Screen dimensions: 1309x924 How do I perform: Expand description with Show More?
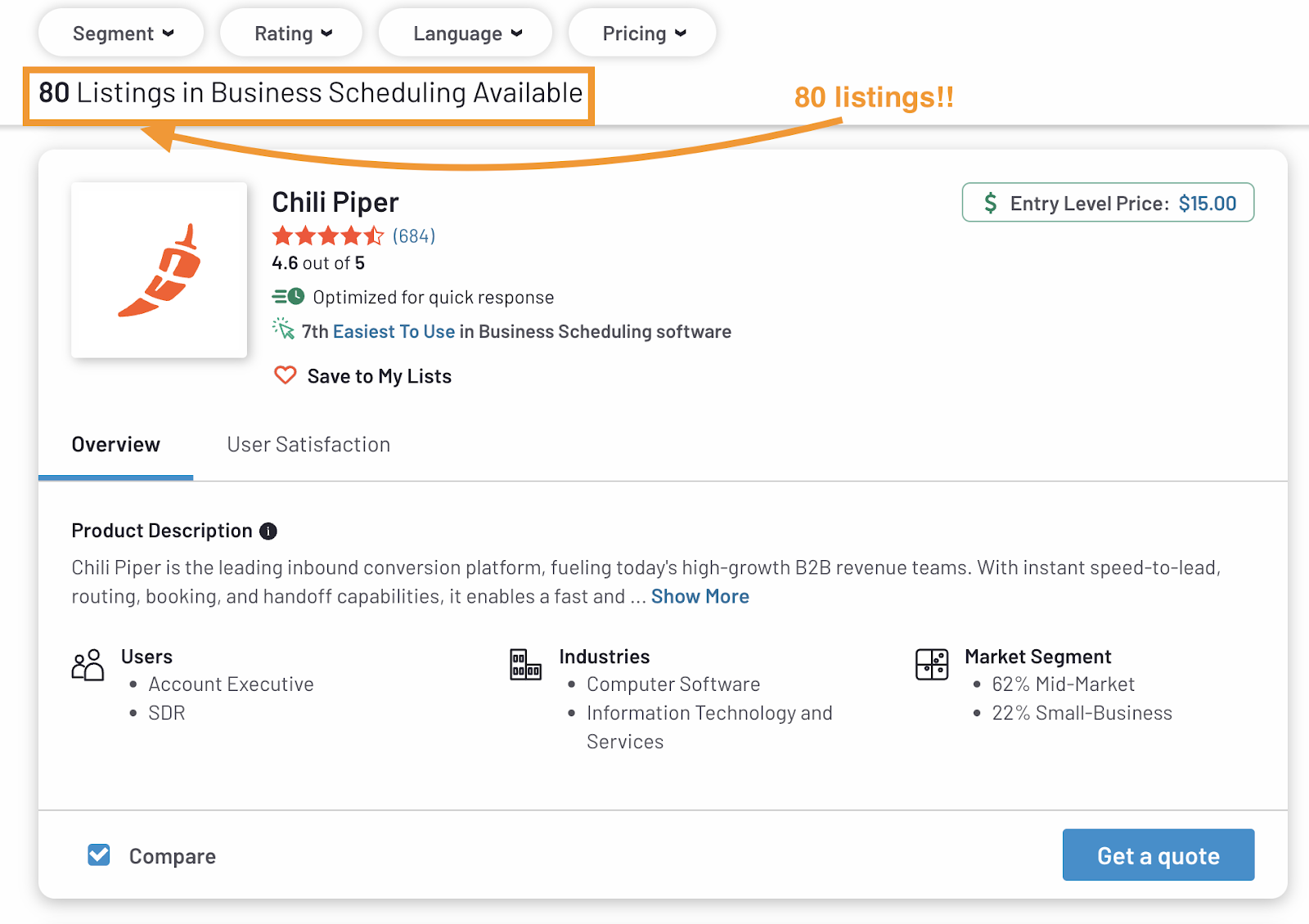(700, 597)
